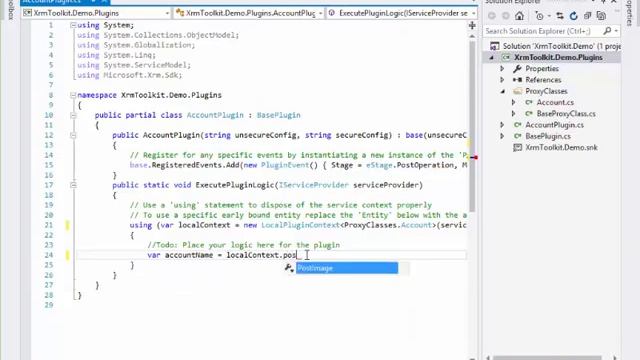Open the search options dropdown arrow

(616, 31)
